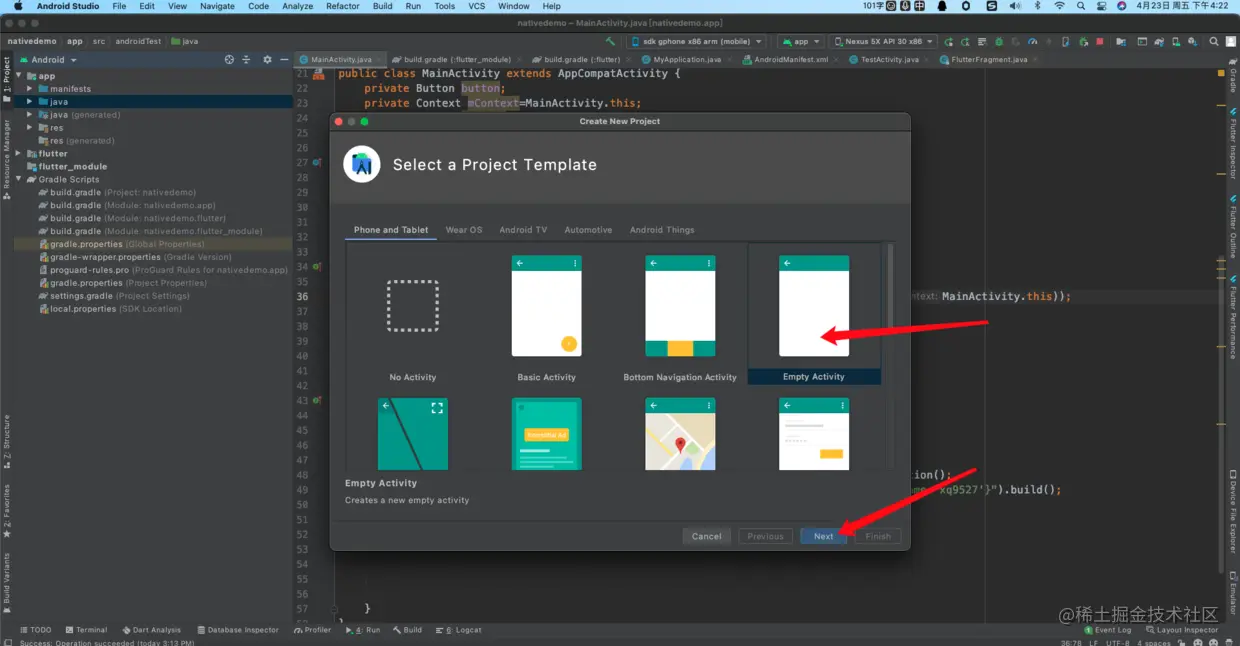Click the red Stop button in toolbar

tap(1100, 42)
